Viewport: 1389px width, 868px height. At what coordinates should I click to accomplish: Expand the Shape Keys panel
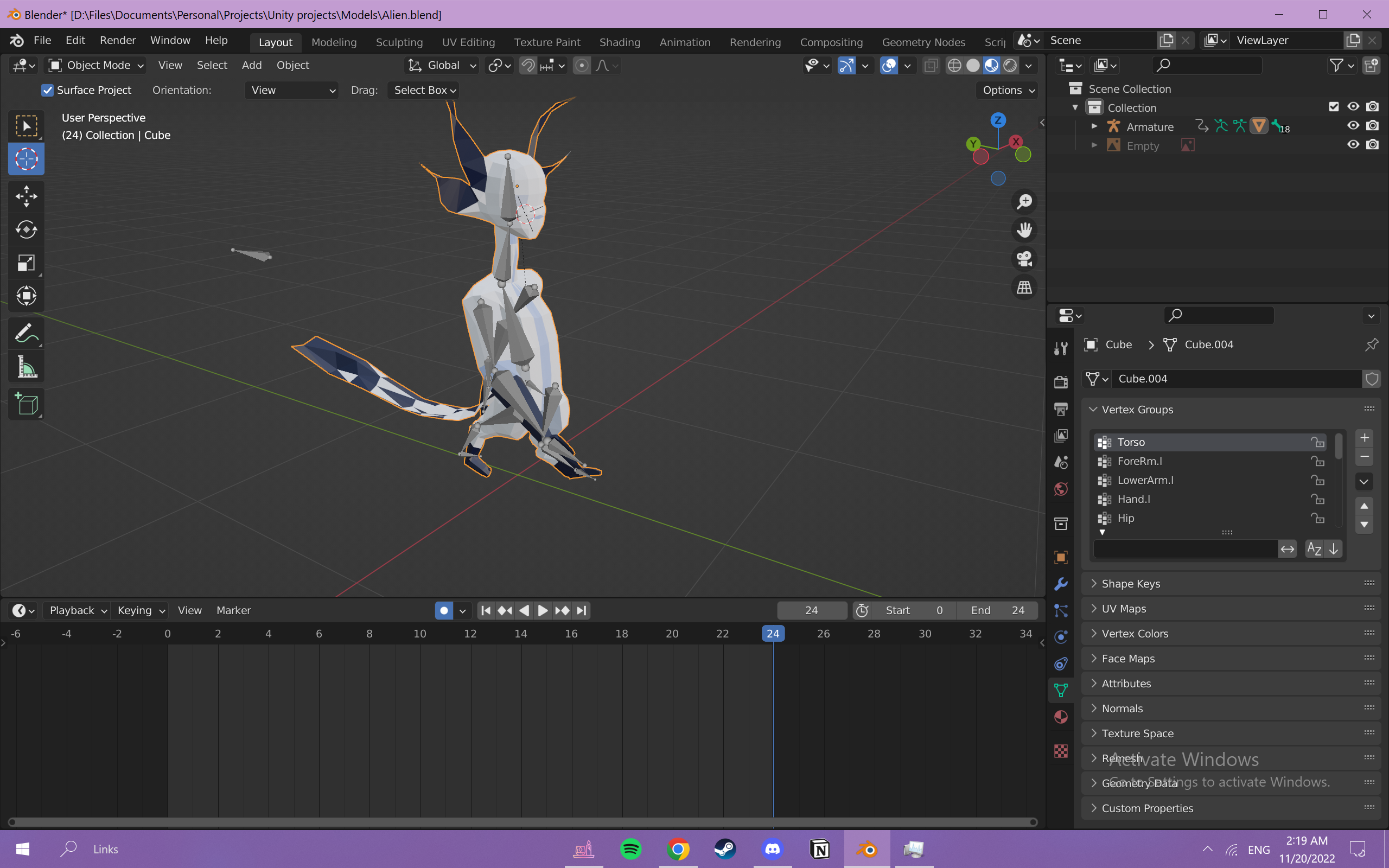click(x=1130, y=584)
